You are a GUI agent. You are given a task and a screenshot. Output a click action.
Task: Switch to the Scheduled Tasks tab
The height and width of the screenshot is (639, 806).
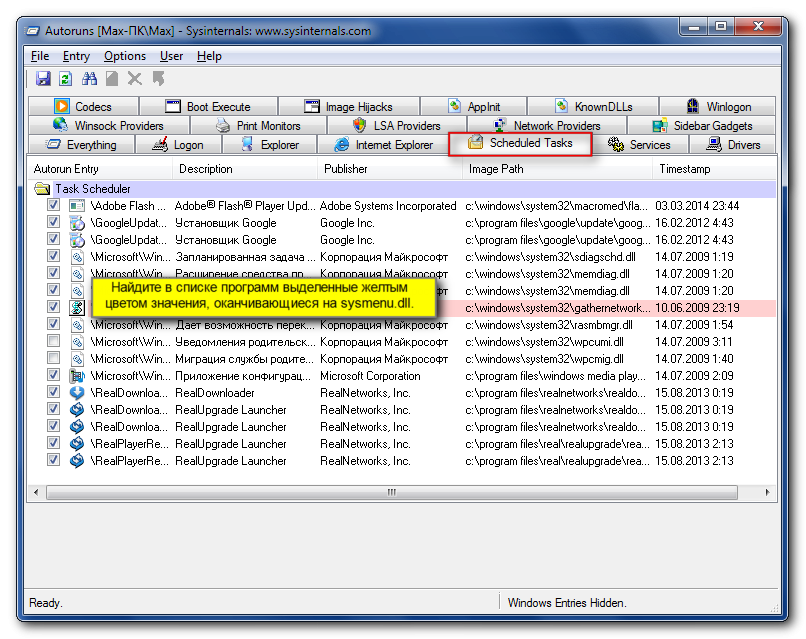[x=520, y=143]
